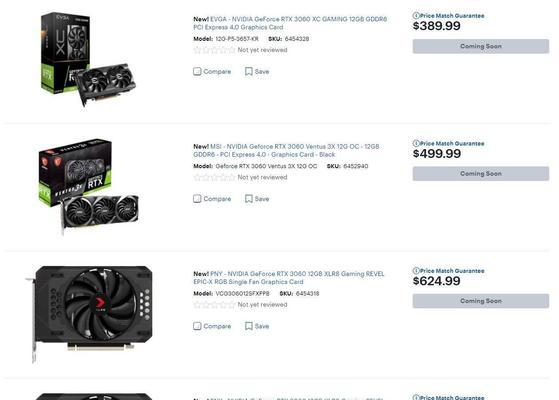The width and height of the screenshot is (559, 400).
Task: Open the EVGA RTX 3060 XC Gaming product link
Action: click(290, 23)
